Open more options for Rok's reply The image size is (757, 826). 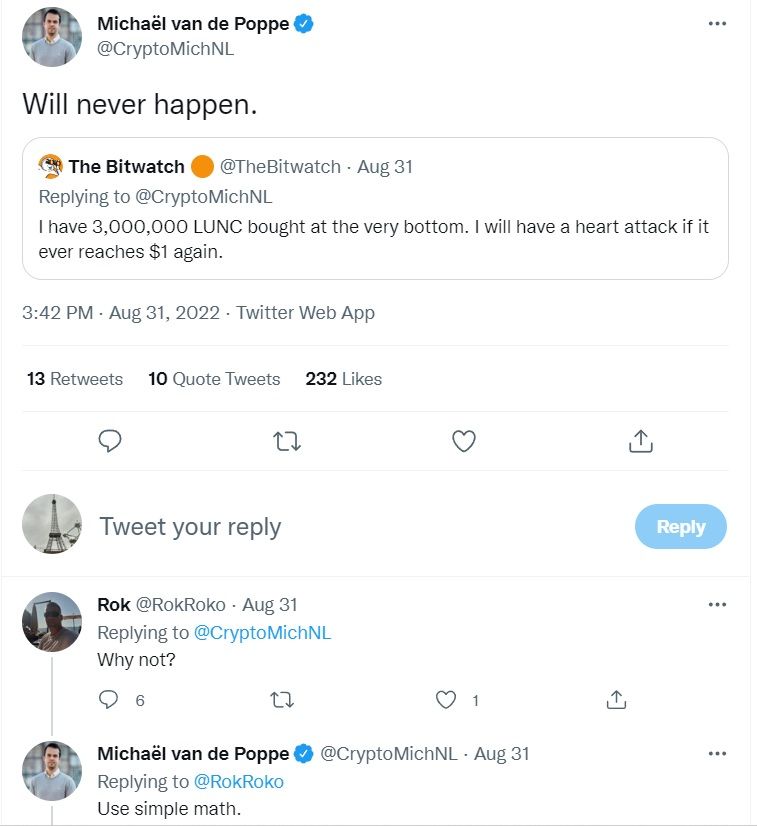coord(717,605)
